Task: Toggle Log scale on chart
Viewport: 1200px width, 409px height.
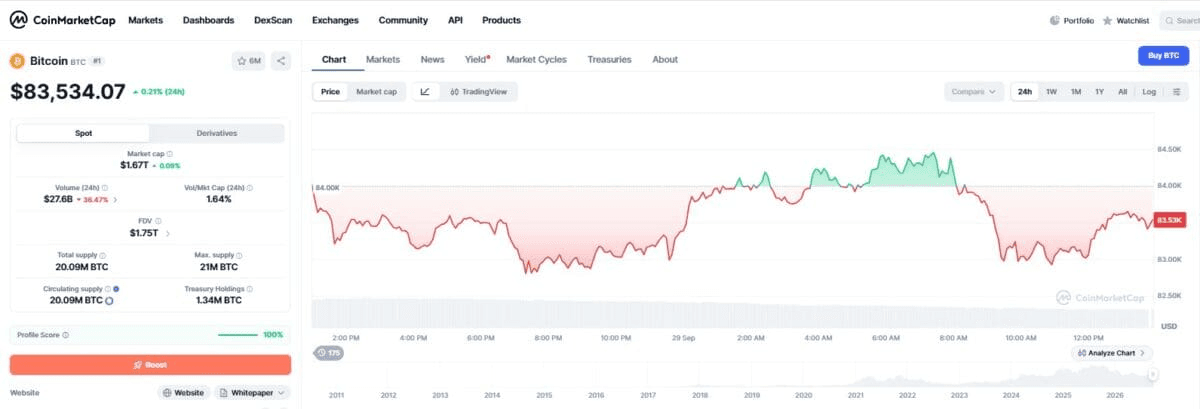Action: [x=1149, y=92]
